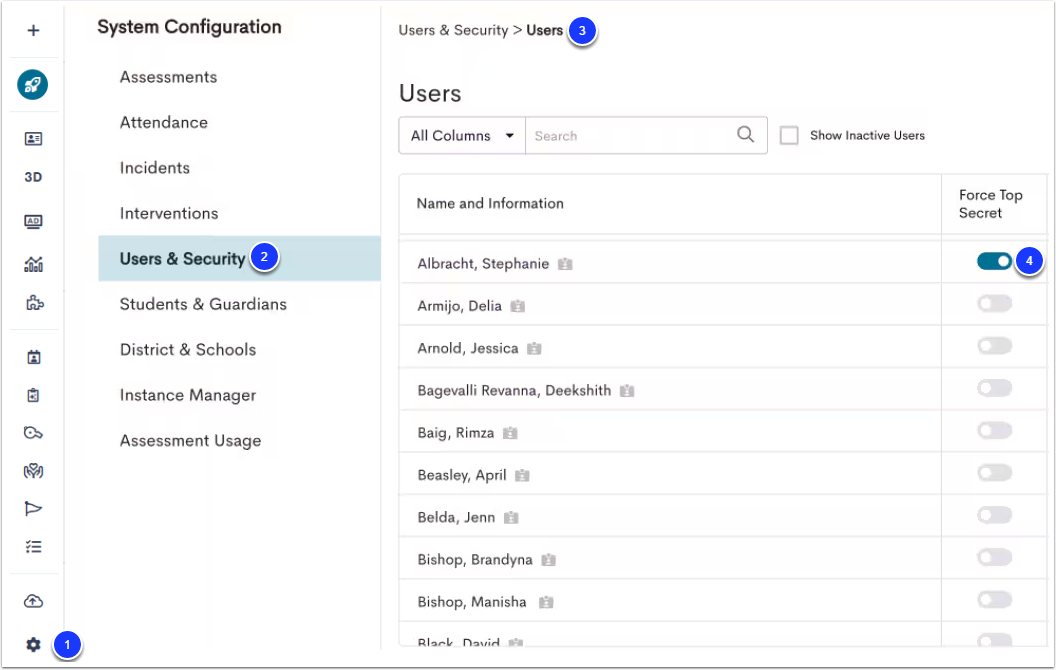The height and width of the screenshot is (670, 1056).
Task: Go to Incidents configuration
Action: [x=155, y=168]
